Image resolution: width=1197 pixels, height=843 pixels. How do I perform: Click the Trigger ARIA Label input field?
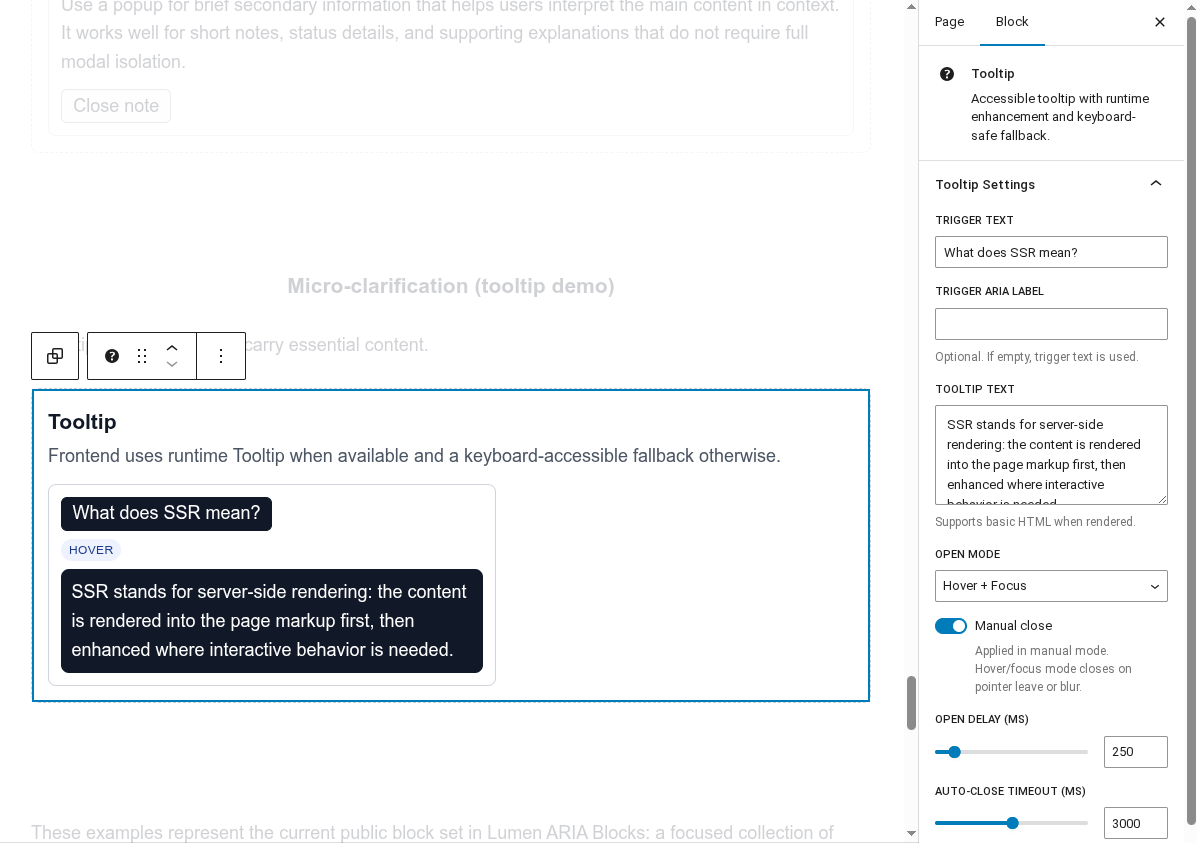tap(1051, 323)
